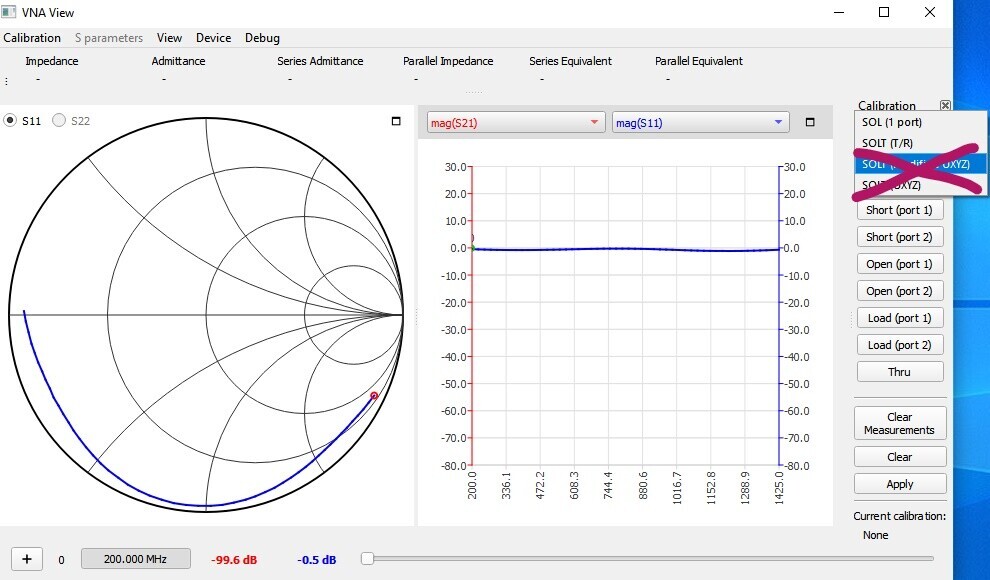The height and width of the screenshot is (580, 990).
Task: Open the mag(S11) trace dropdown
Action: (701, 122)
